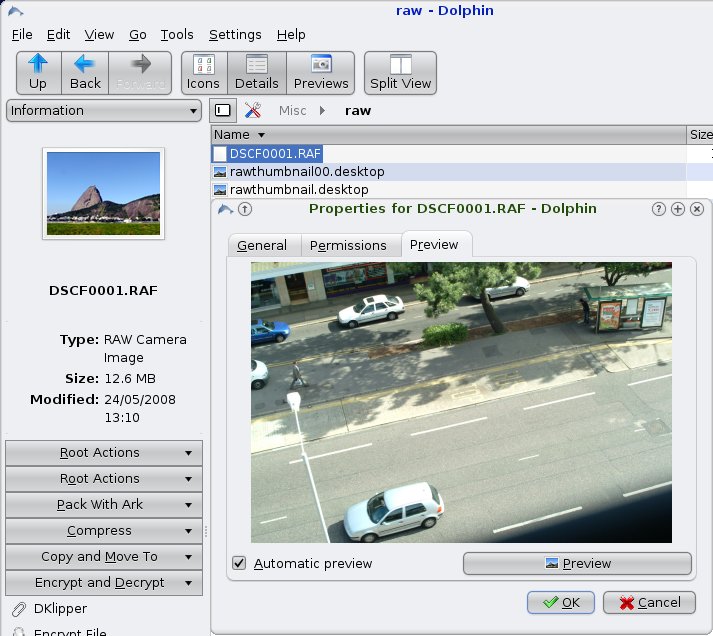Enable Split View in the toolbar
This screenshot has height=636, width=713.
(x=400, y=72)
